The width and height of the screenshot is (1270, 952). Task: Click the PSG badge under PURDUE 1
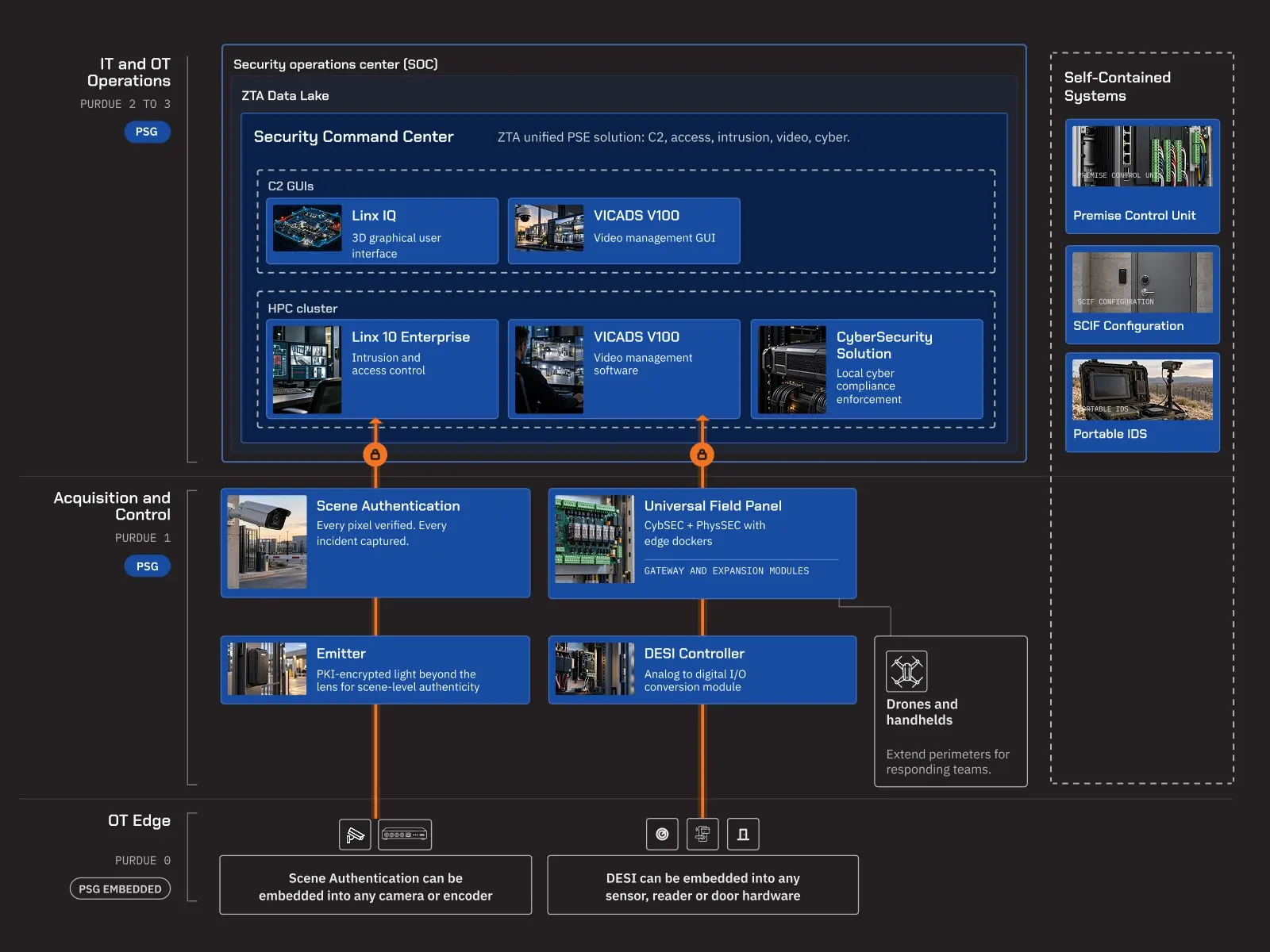point(147,566)
